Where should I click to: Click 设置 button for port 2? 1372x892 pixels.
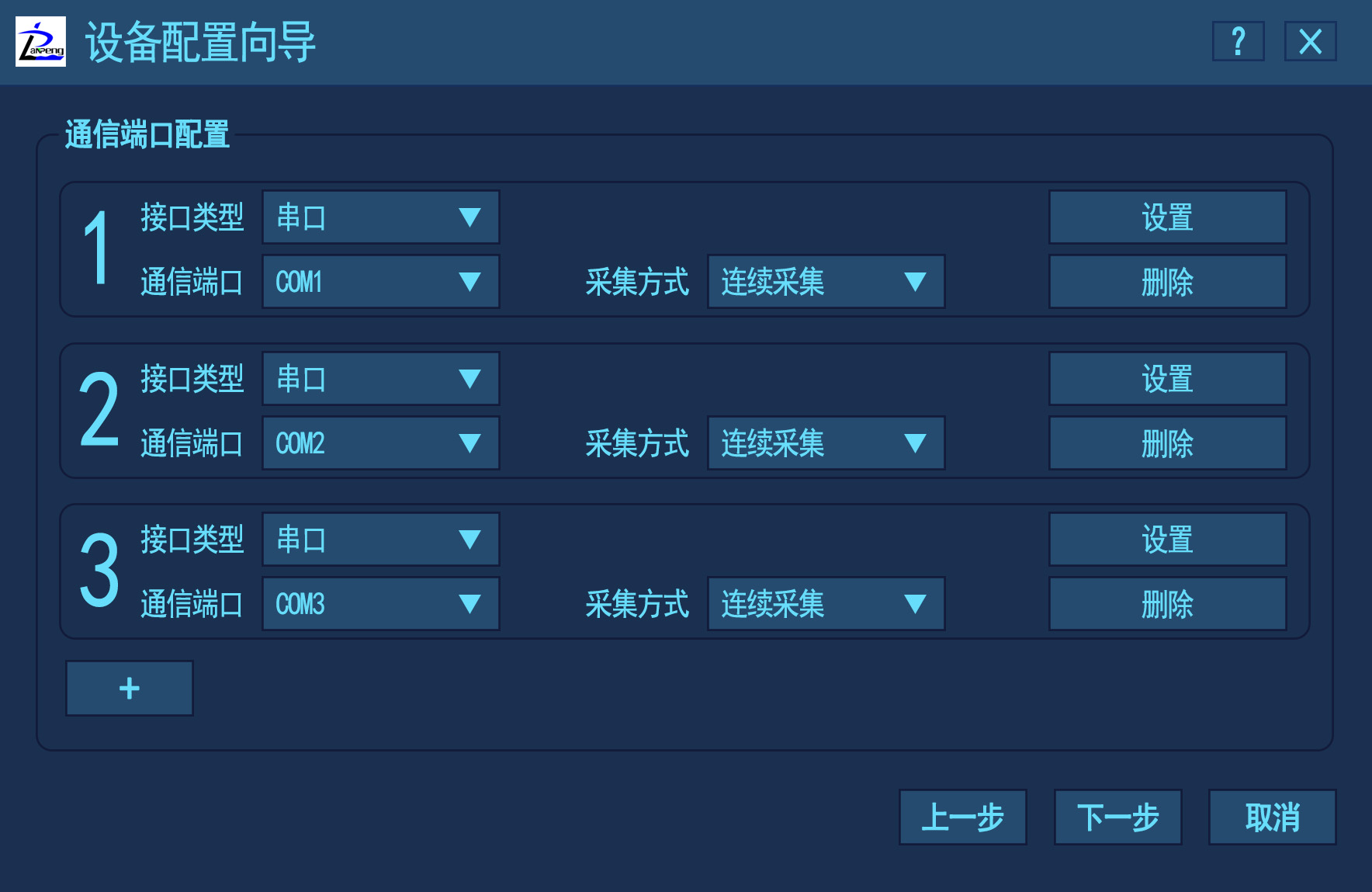tap(1167, 379)
